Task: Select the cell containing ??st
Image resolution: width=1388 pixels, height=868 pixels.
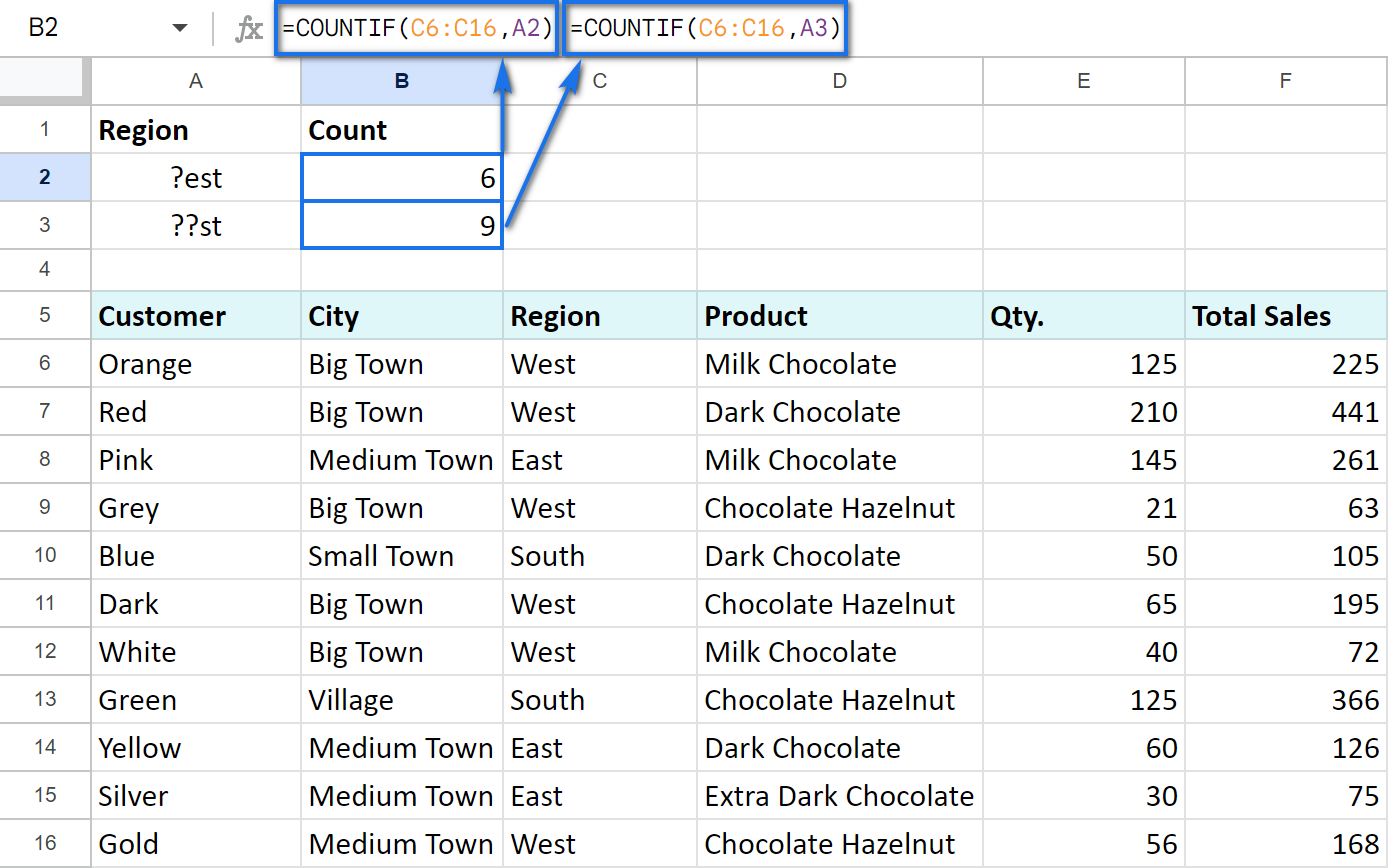Action: click(195, 225)
